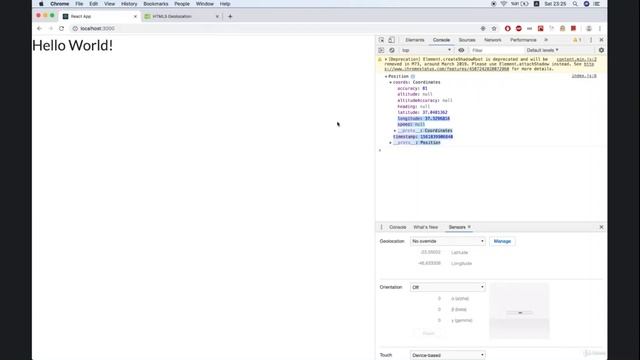Collapse the coords: Coordinates node
Screen dimensions: 640x360
point(391,82)
